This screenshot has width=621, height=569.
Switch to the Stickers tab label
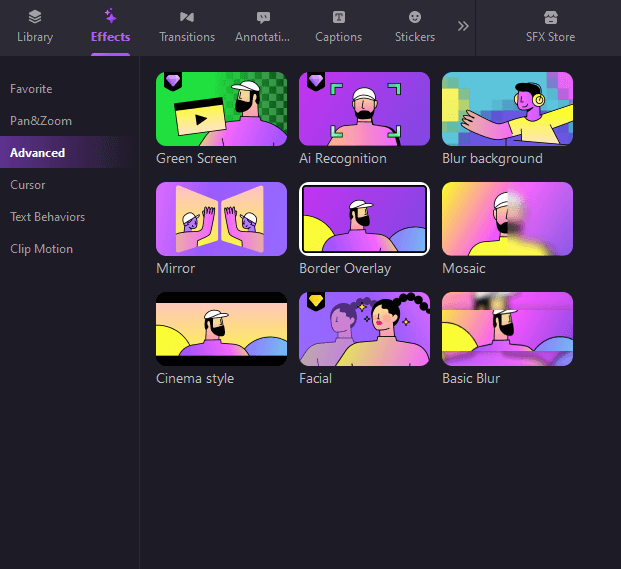click(x=415, y=37)
